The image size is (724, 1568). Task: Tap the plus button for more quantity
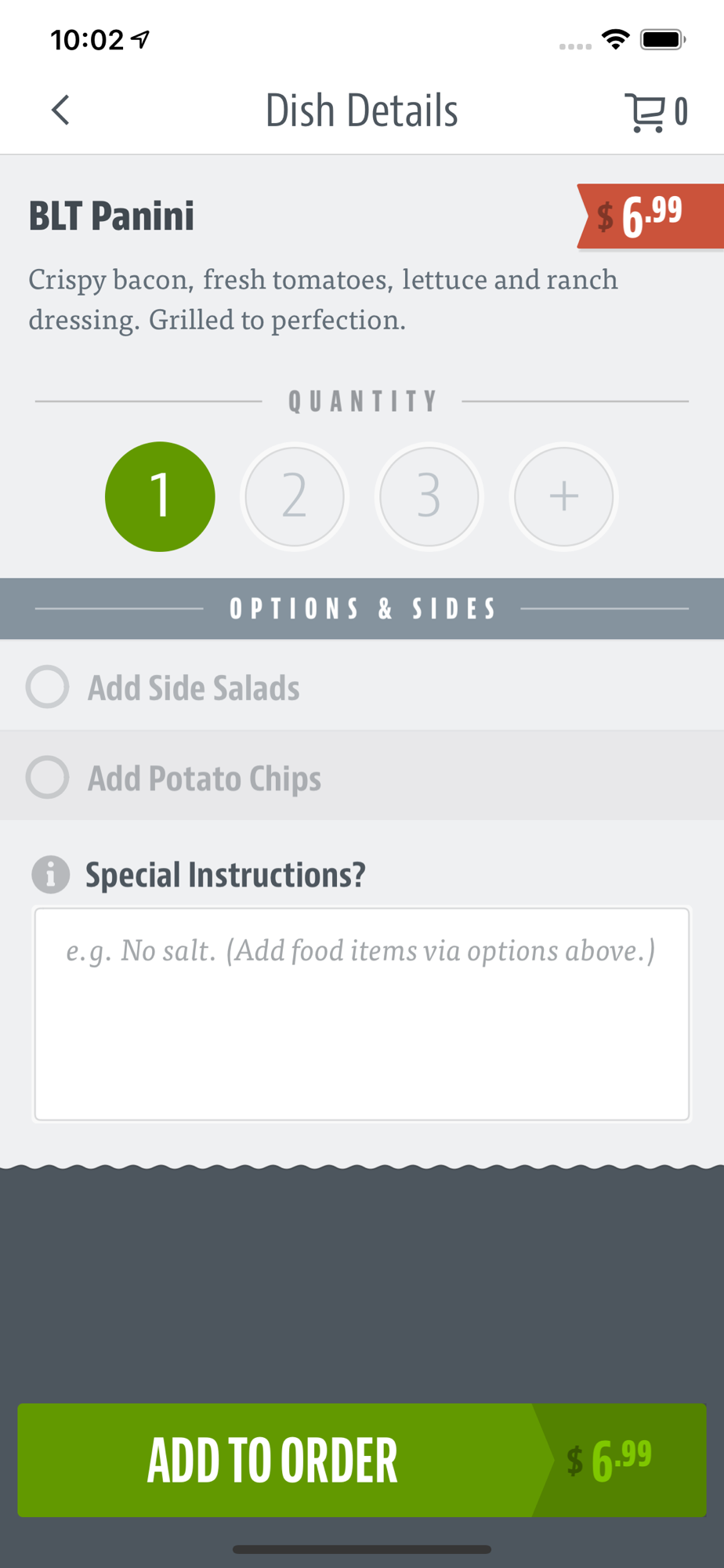tap(563, 496)
